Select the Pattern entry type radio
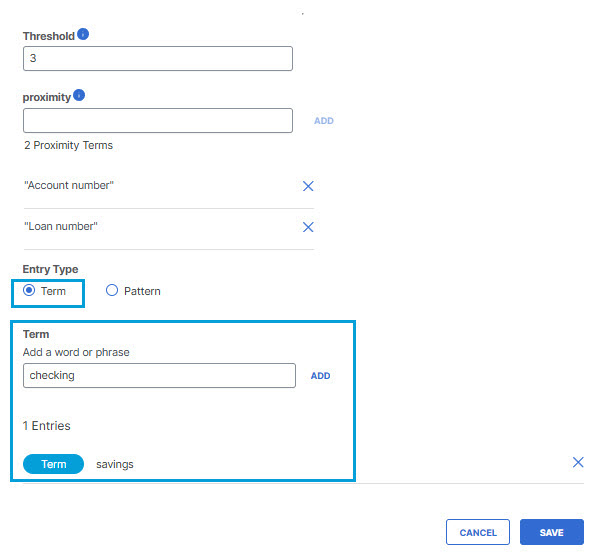This screenshot has height=556, width=599. click(112, 290)
